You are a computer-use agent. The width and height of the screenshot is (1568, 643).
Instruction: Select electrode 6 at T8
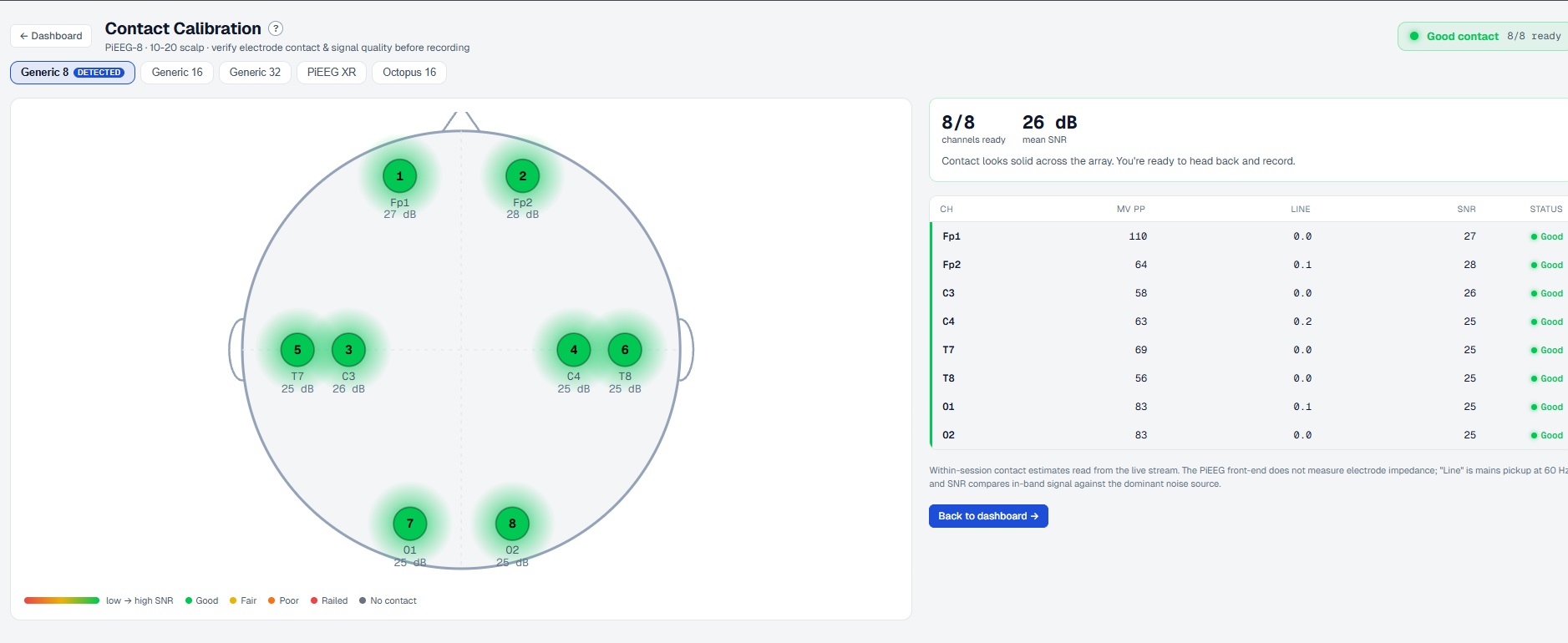click(x=625, y=350)
